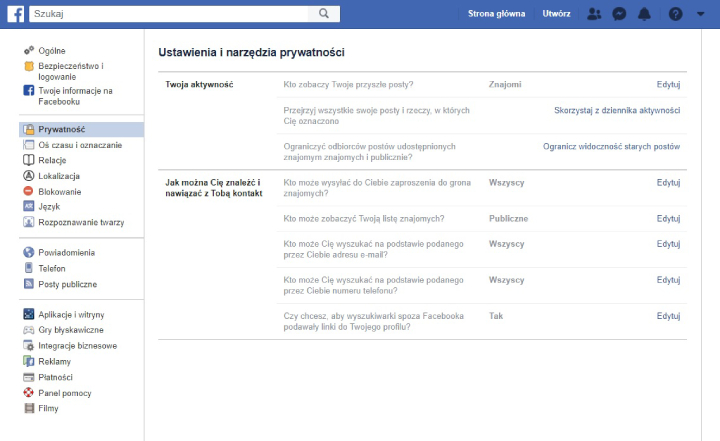Open the notifications bell icon
Viewport: 720px width, 441px height.
645,14
